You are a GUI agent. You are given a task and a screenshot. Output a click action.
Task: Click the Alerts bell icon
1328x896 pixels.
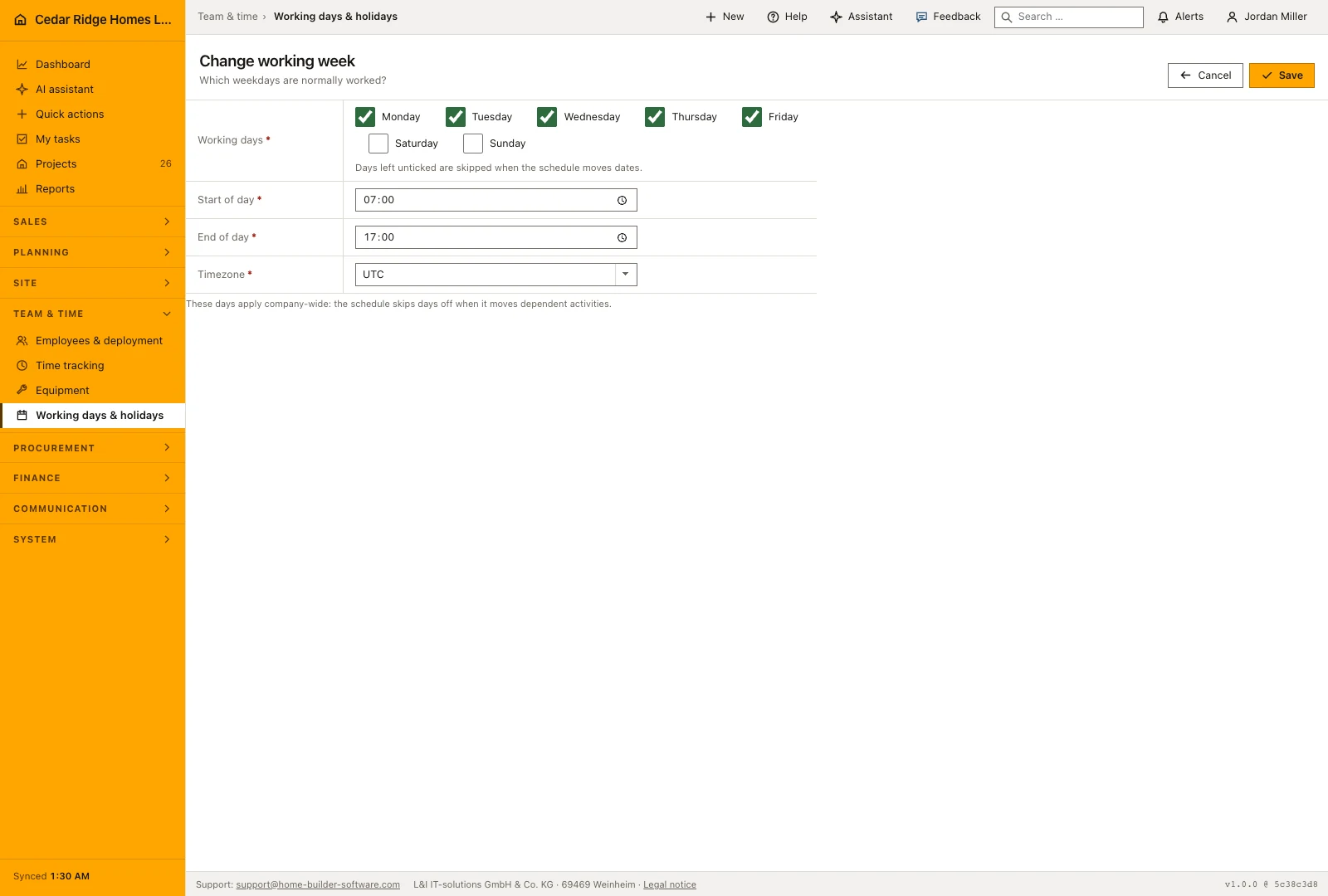point(1163,17)
